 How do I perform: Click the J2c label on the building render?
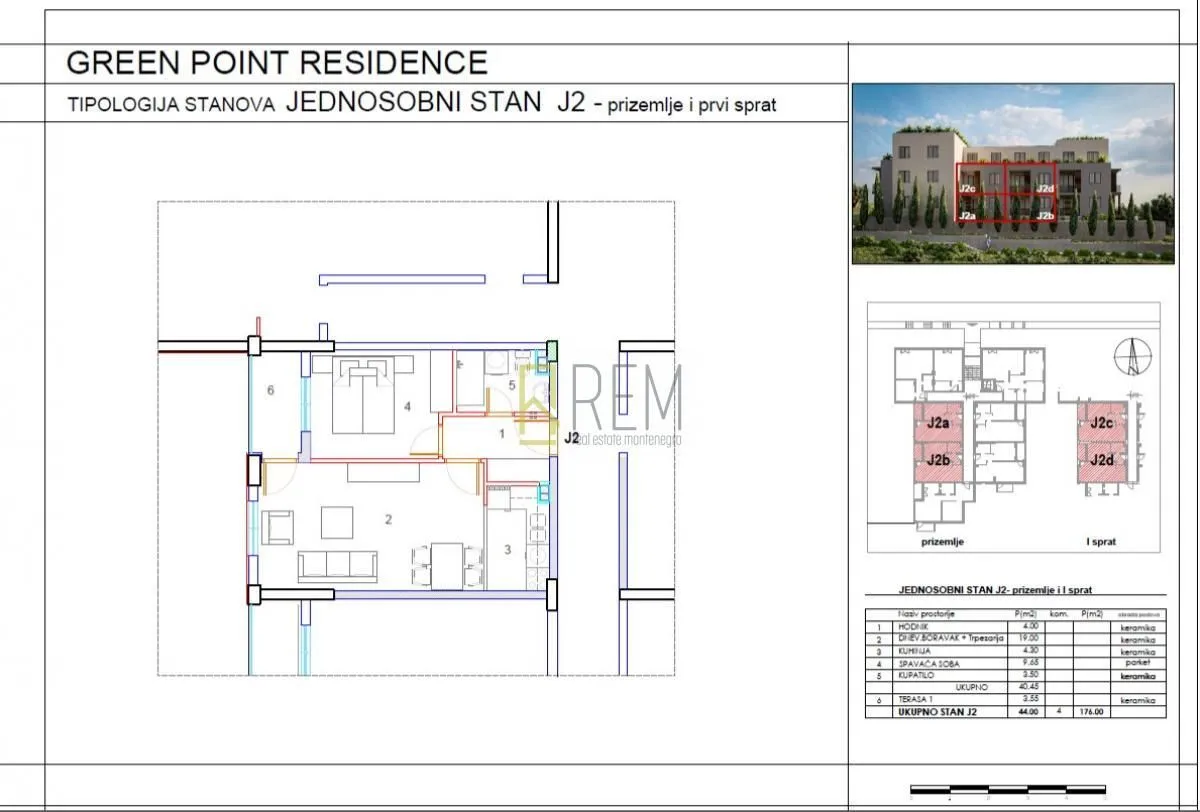tap(968, 187)
